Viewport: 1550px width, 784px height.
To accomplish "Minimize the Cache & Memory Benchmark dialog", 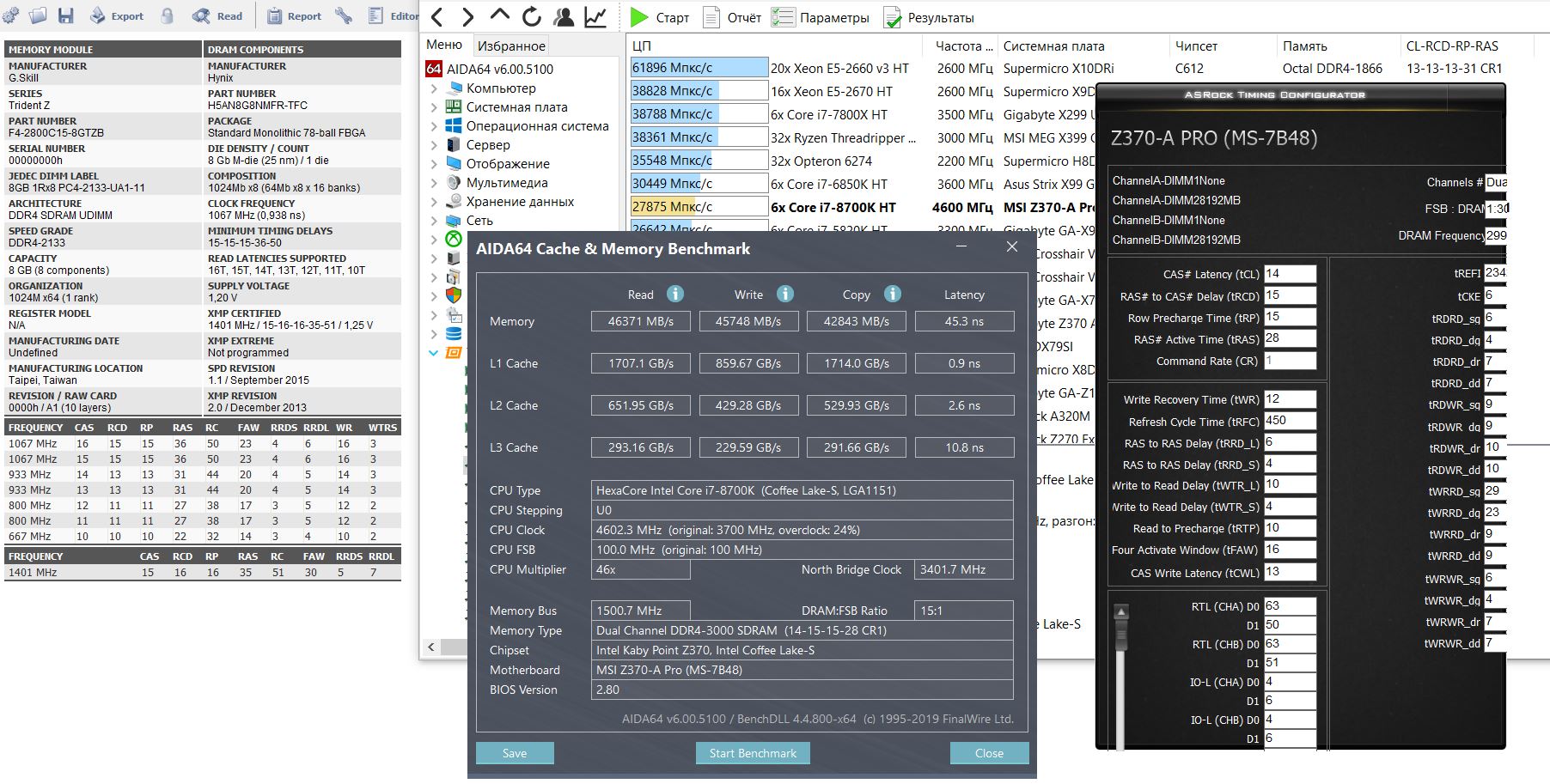I will point(961,247).
